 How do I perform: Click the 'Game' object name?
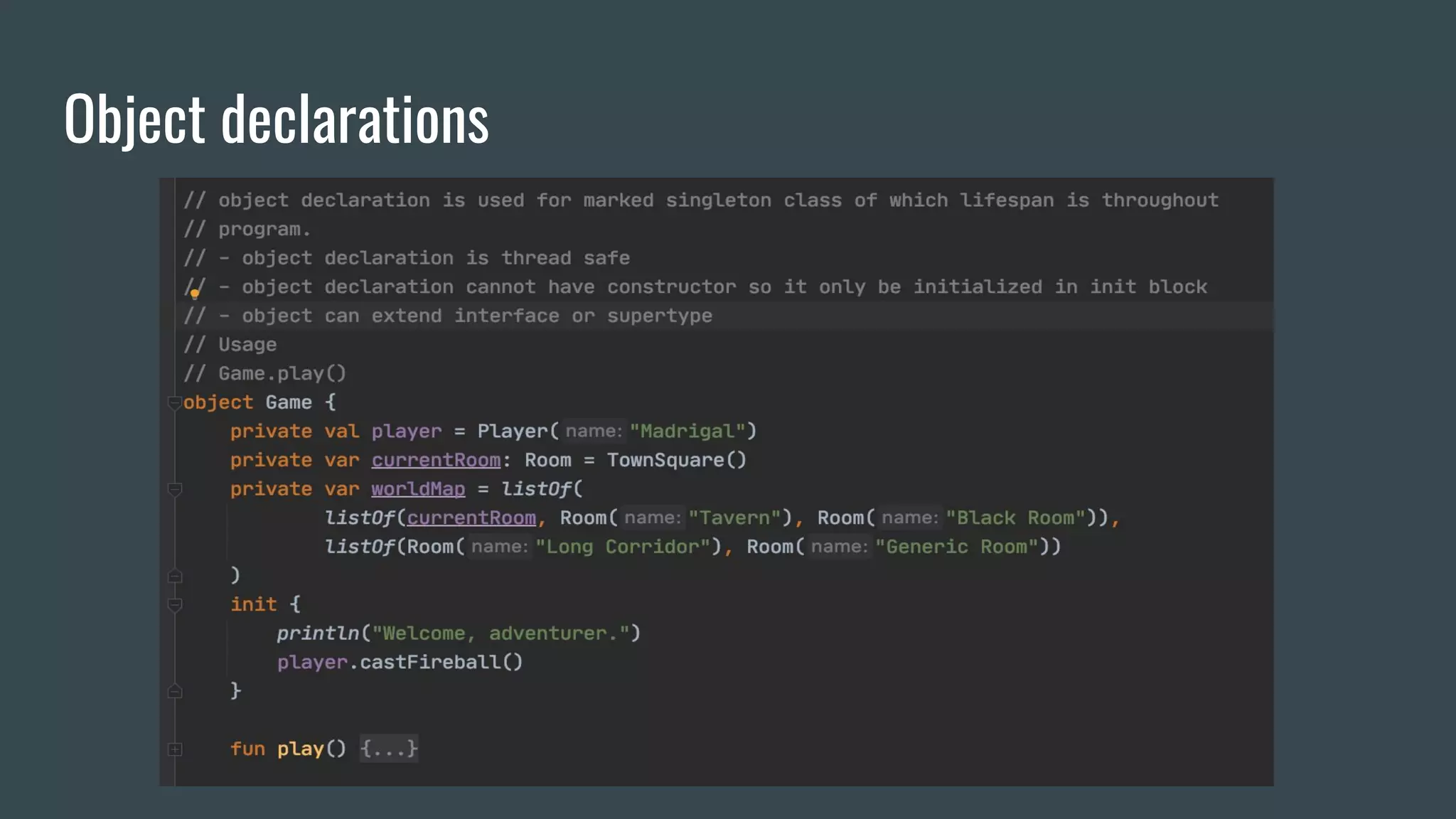pos(289,402)
